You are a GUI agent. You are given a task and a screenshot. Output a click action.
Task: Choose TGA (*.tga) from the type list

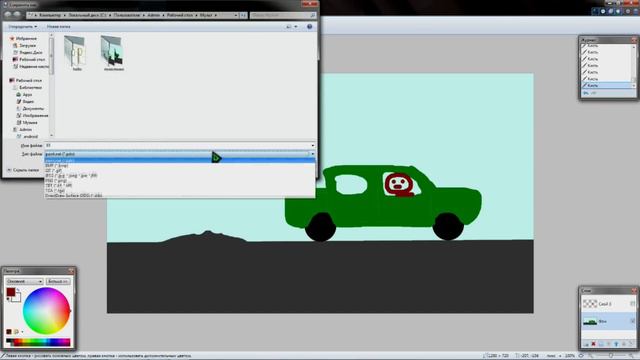click(180, 190)
